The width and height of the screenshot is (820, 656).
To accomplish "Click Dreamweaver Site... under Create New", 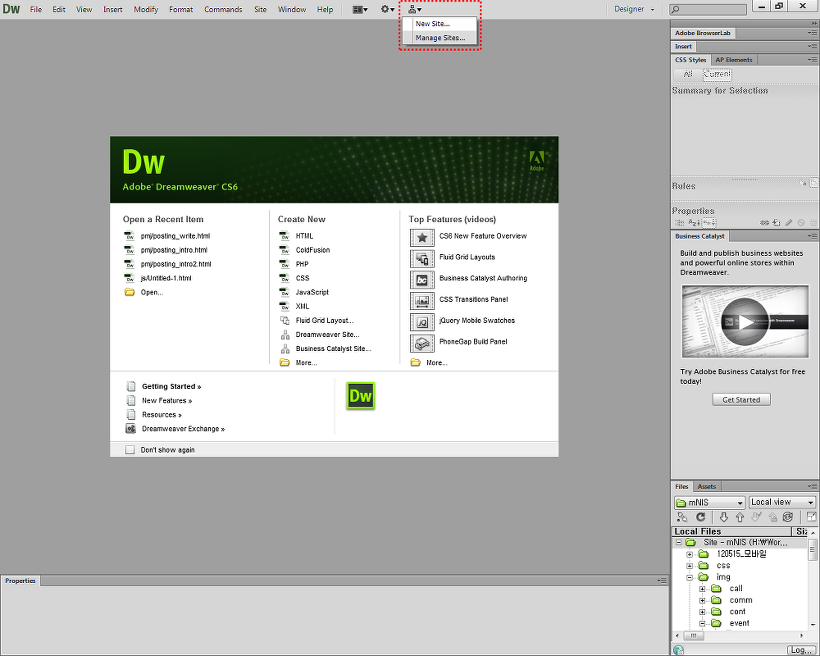I will pyautogui.click(x=327, y=334).
